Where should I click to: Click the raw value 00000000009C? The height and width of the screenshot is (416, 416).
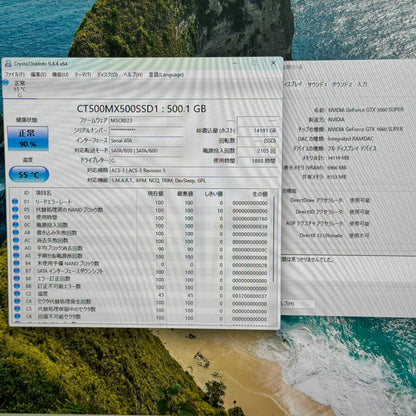click(x=250, y=249)
